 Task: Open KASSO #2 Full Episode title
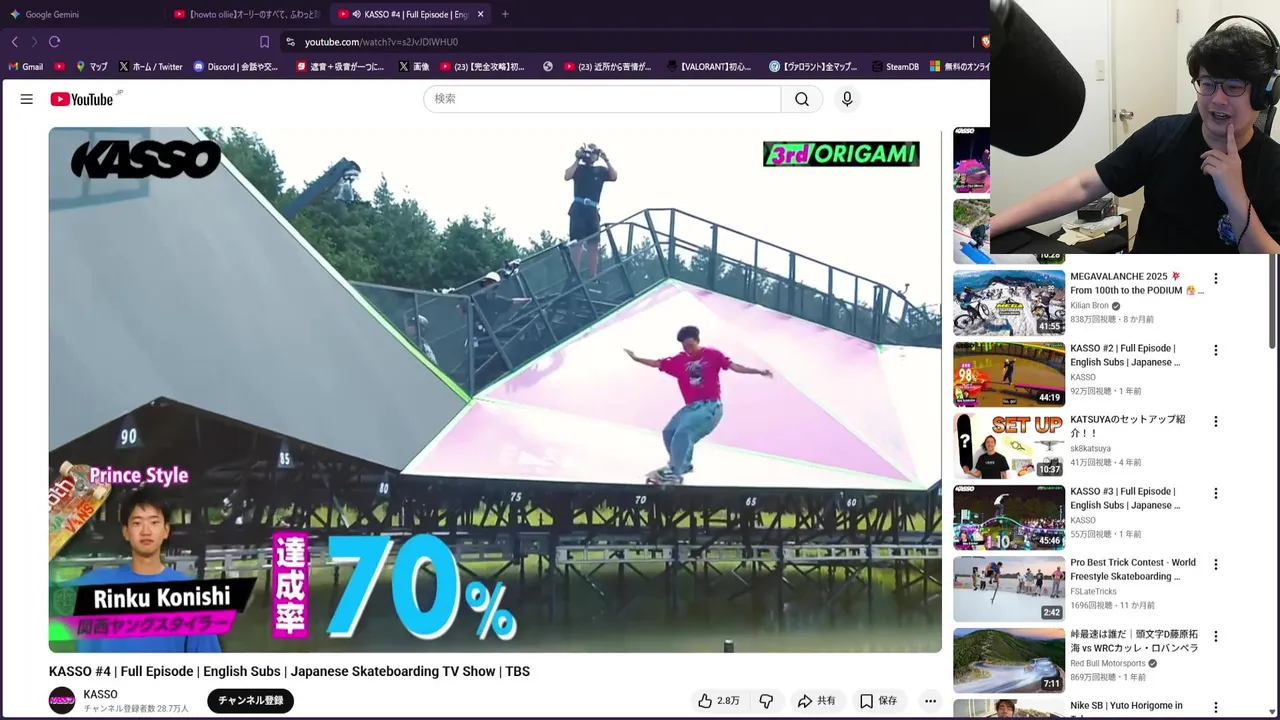(x=1125, y=355)
